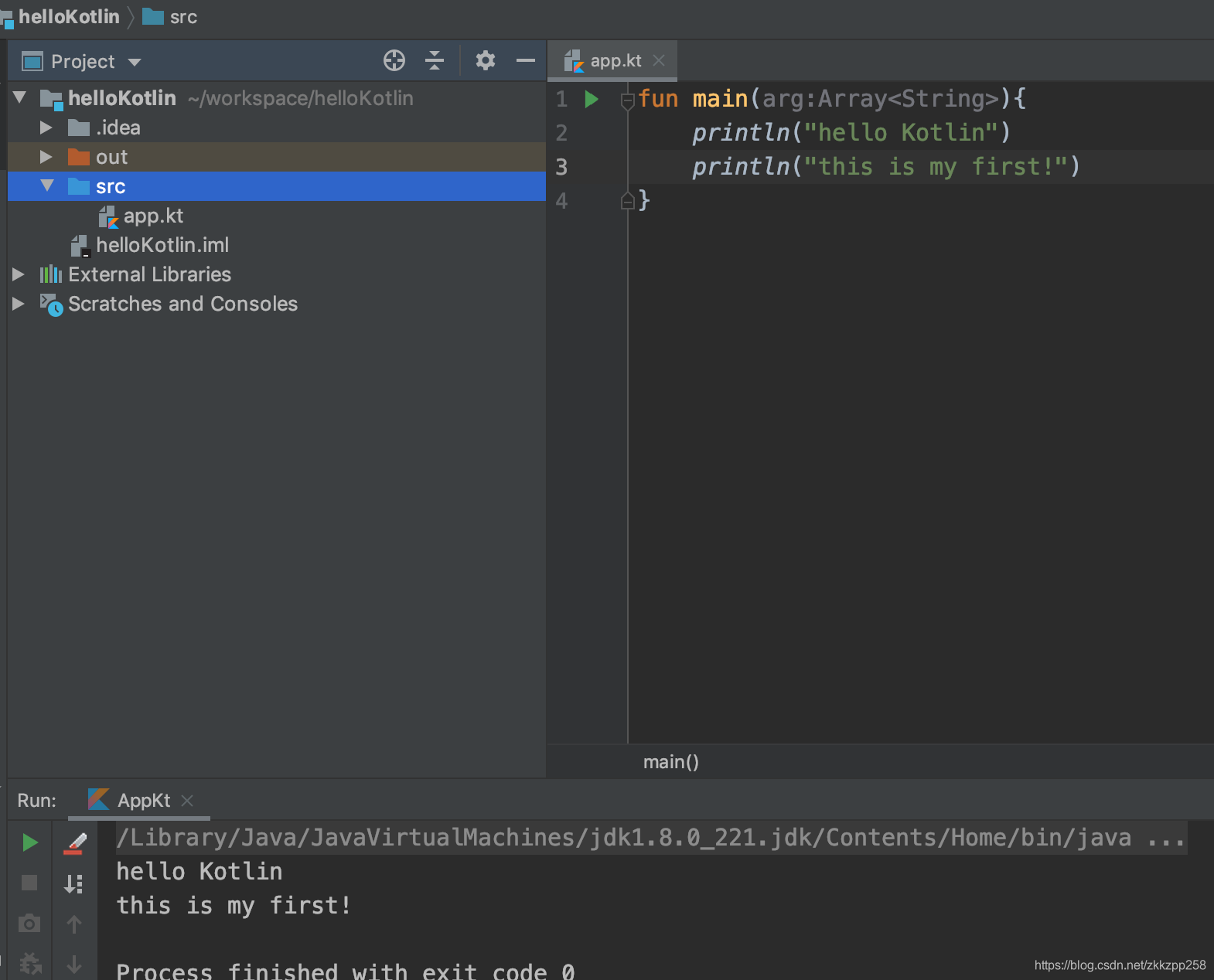Place cursor on "this is my first!" code line
Image resolution: width=1214 pixels, height=980 pixels.
pos(886,167)
